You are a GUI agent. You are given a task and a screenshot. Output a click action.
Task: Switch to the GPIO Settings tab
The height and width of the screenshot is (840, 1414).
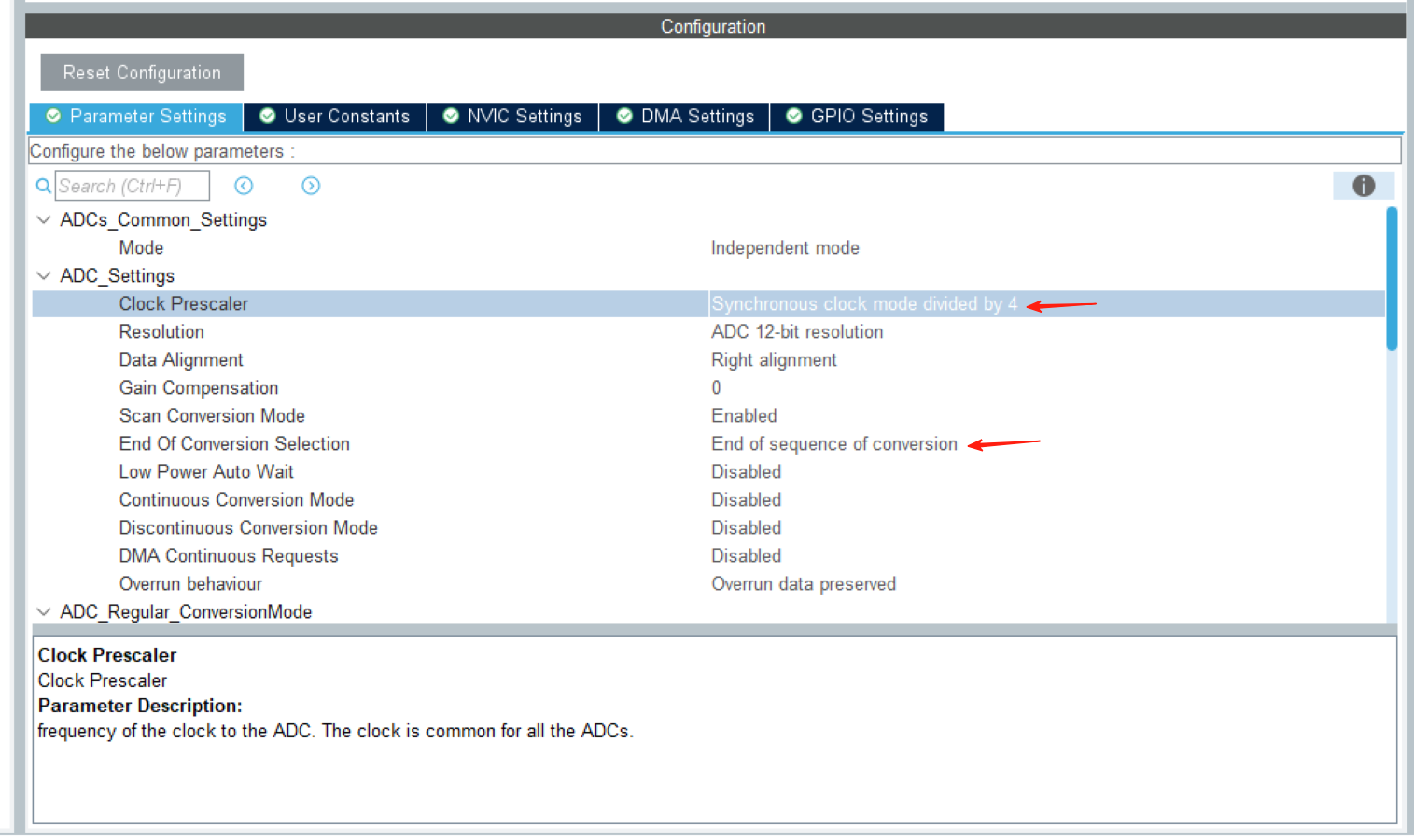click(857, 117)
